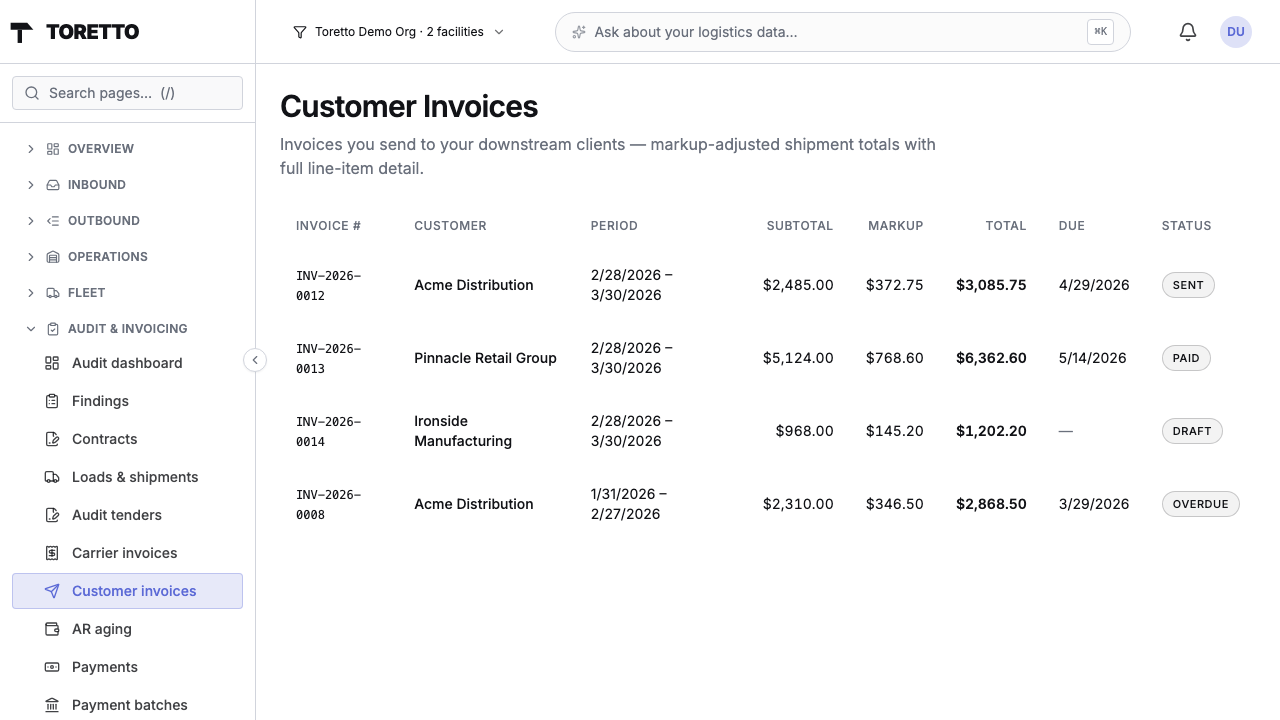Click the sparkle icon in ask bar

click(578, 32)
